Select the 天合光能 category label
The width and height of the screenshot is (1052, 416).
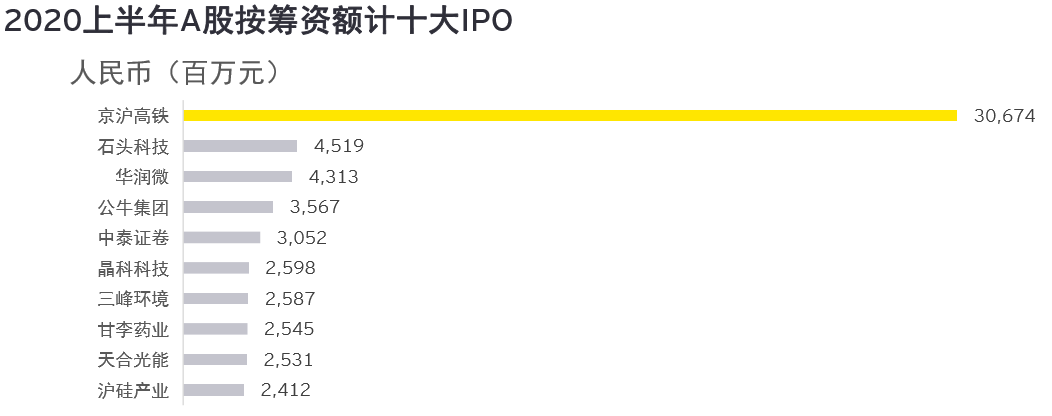click(133, 360)
